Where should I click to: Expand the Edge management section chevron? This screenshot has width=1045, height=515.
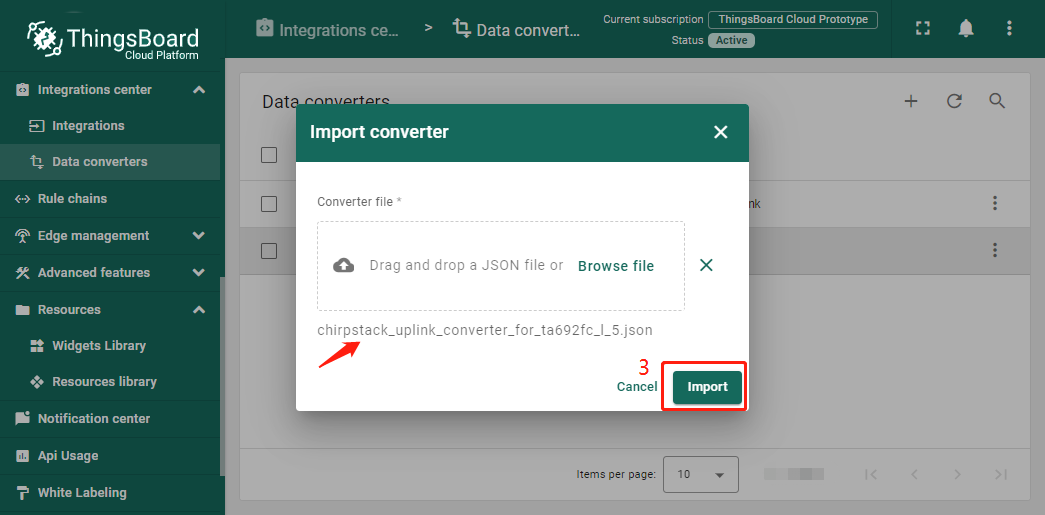tap(199, 236)
